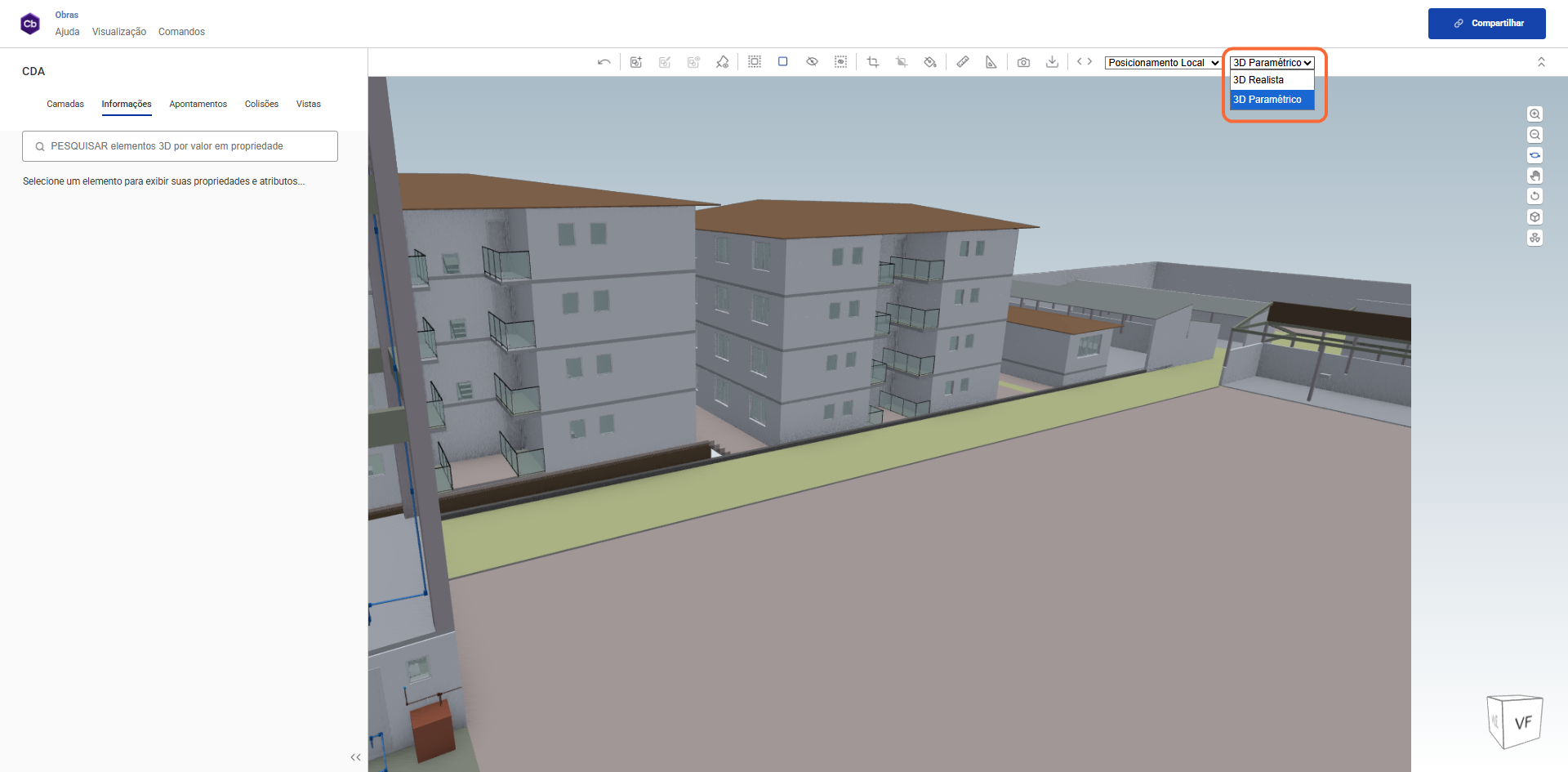This screenshot has width=1568, height=772.
Task: Toggle the crossed-eye hide elements icon
Action: tap(812, 62)
